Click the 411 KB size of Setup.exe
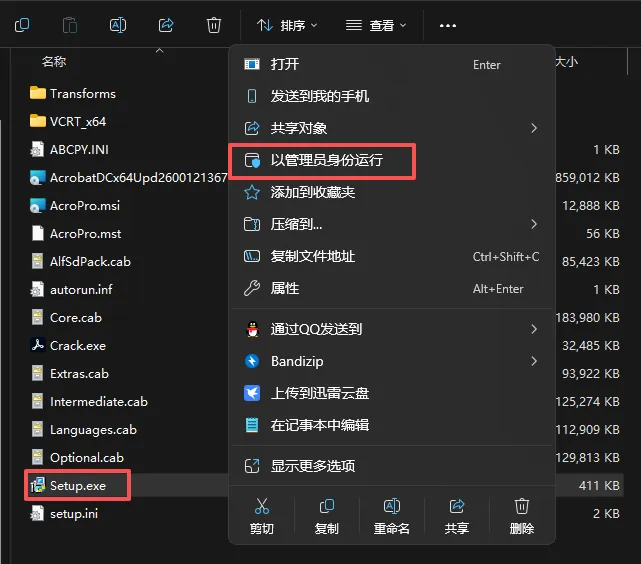The height and width of the screenshot is (564, 641). (x=599, y=486)
